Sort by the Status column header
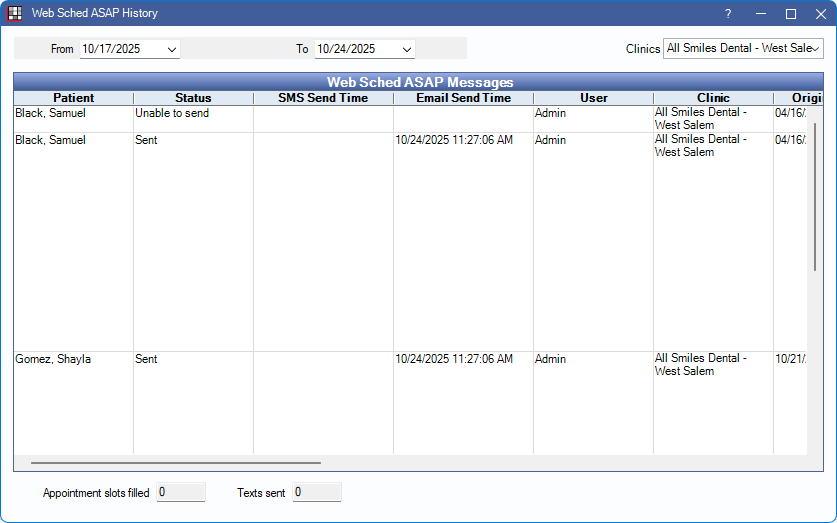The image size is (837, 523). point(193,98)
